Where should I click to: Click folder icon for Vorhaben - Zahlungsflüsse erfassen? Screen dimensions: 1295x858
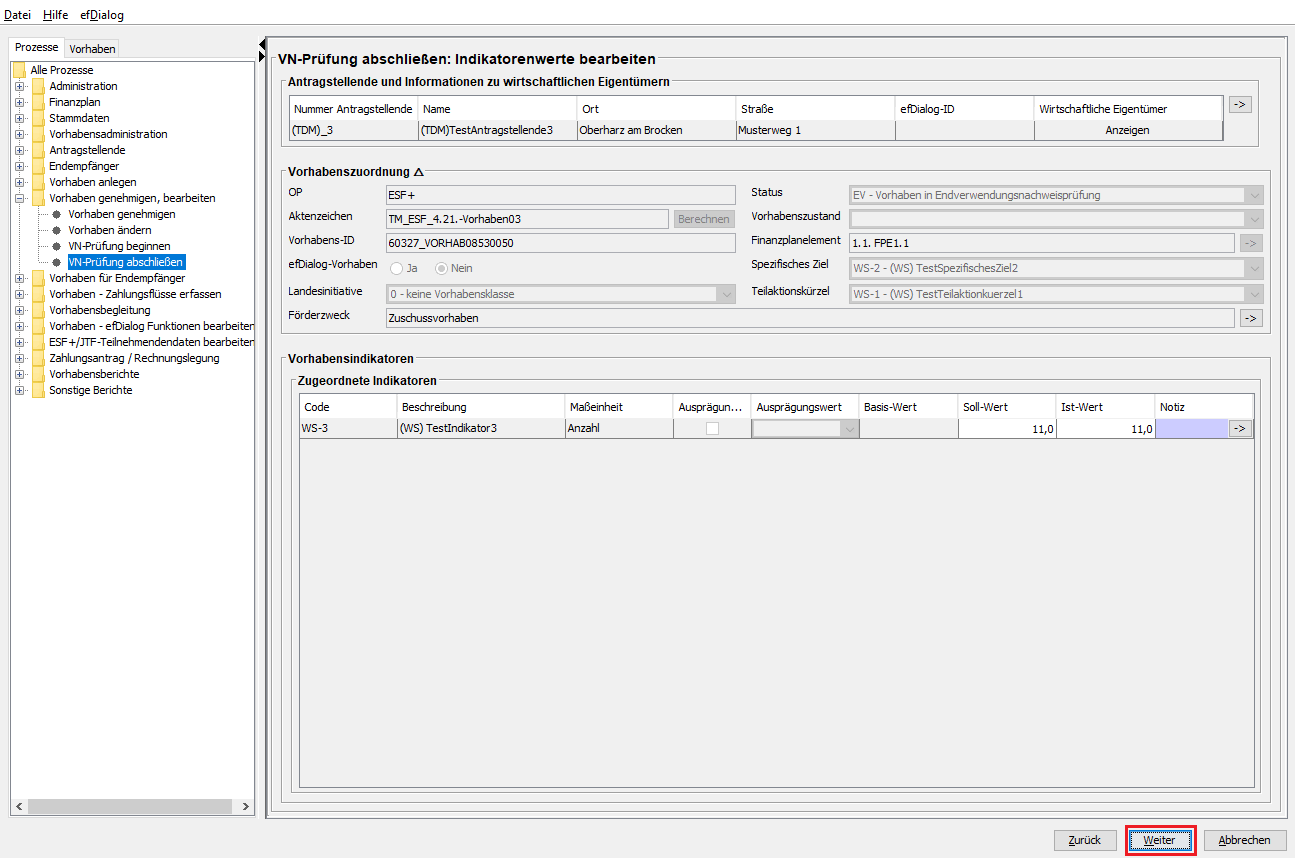[39, 294]
